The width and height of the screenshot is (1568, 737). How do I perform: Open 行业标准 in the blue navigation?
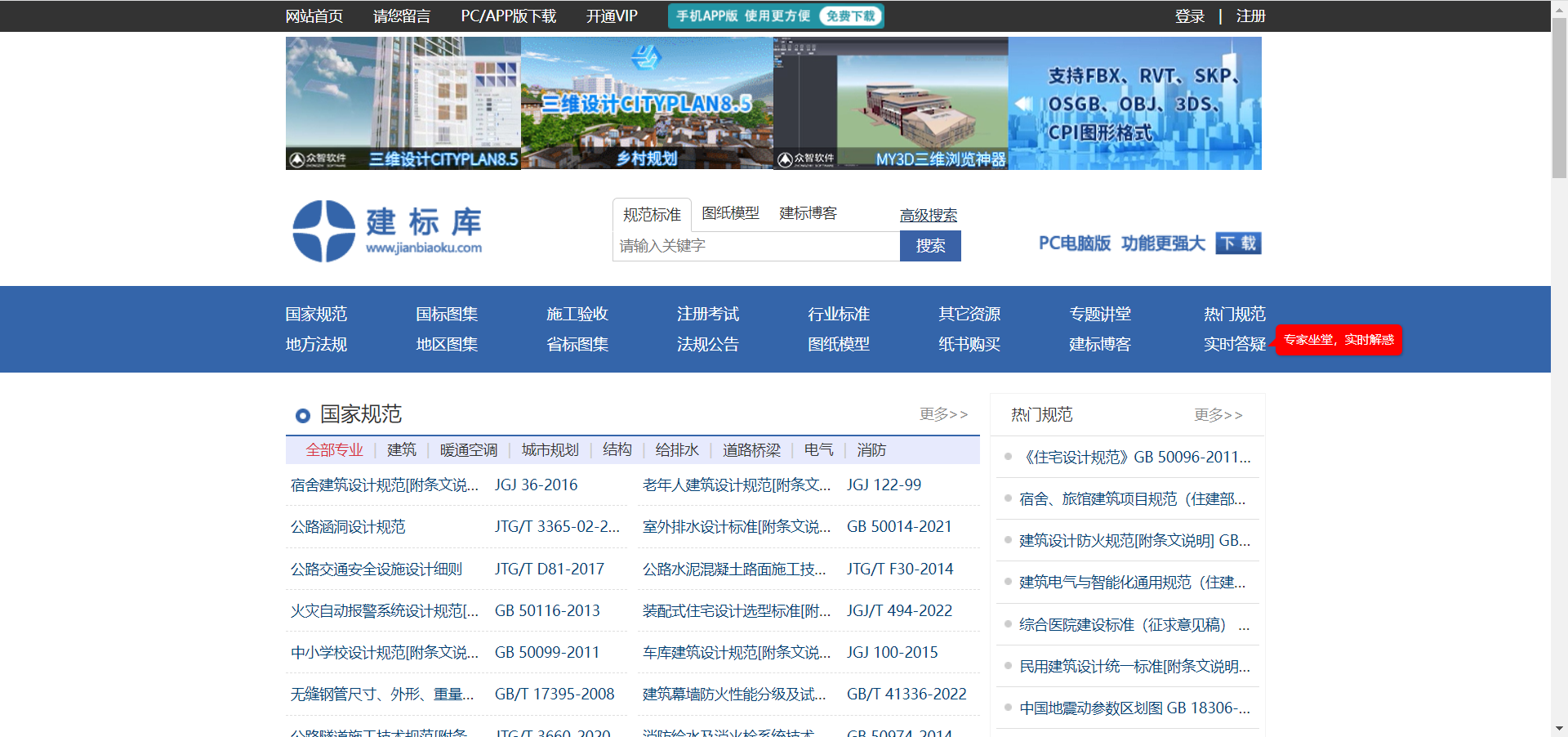pos(839,314)
